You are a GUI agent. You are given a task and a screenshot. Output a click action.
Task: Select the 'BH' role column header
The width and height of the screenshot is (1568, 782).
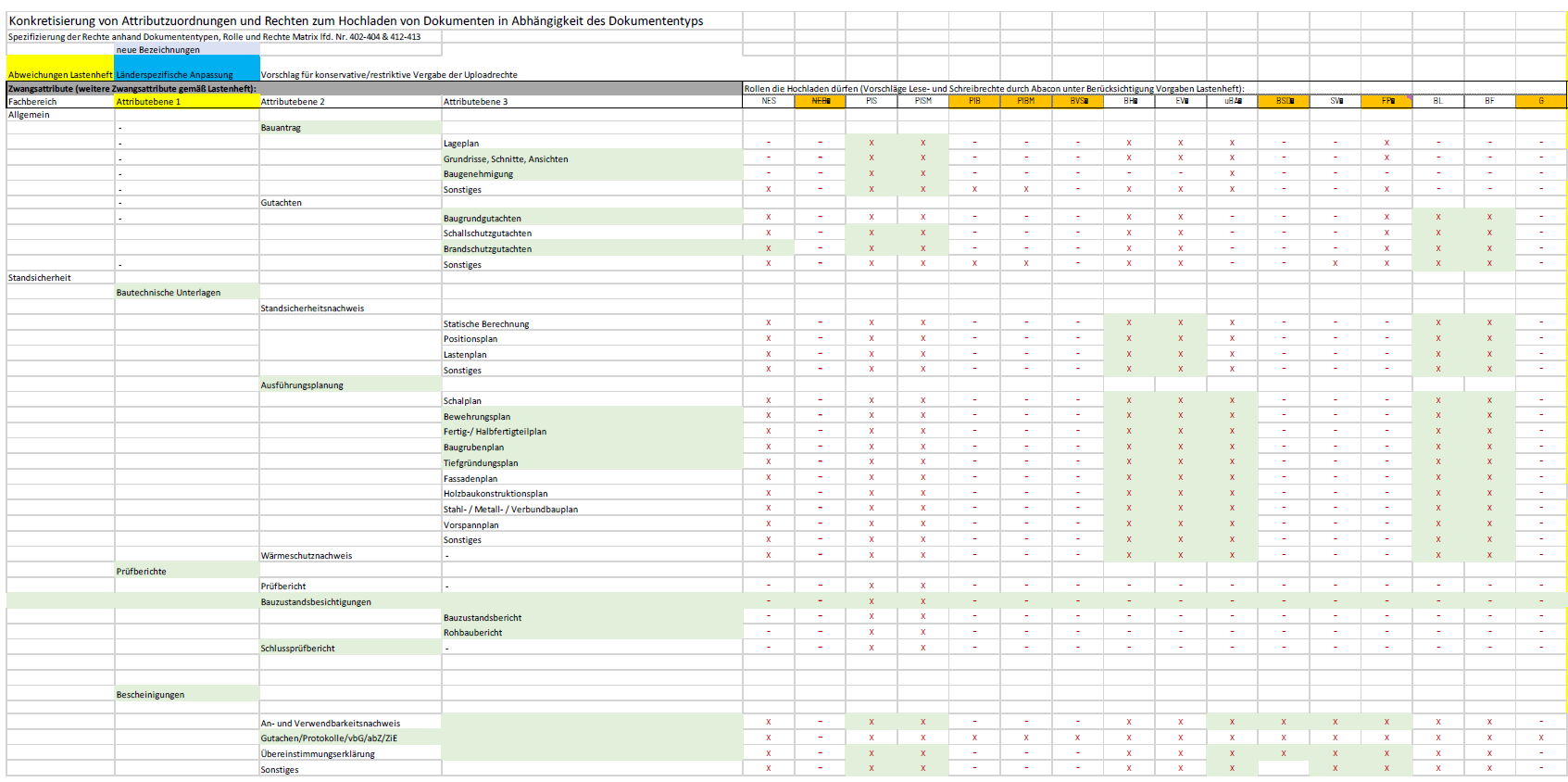(1129, 101)
